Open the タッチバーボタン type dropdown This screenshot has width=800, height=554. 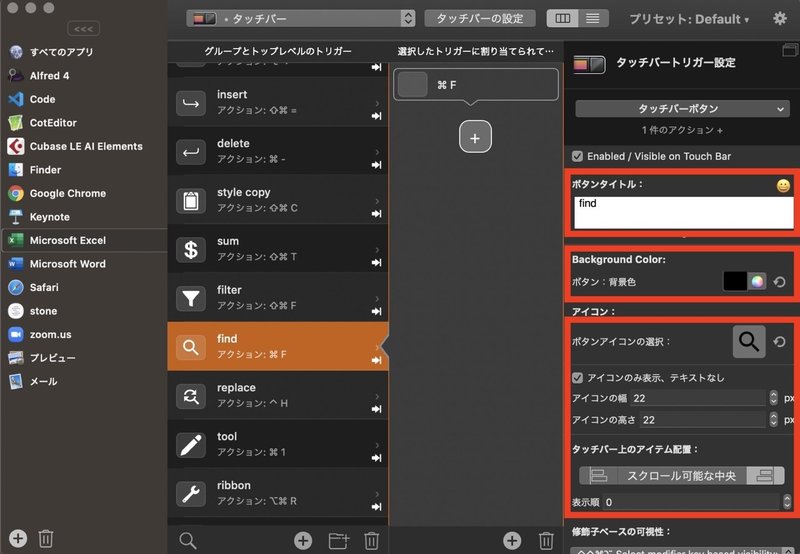(682, 109)
